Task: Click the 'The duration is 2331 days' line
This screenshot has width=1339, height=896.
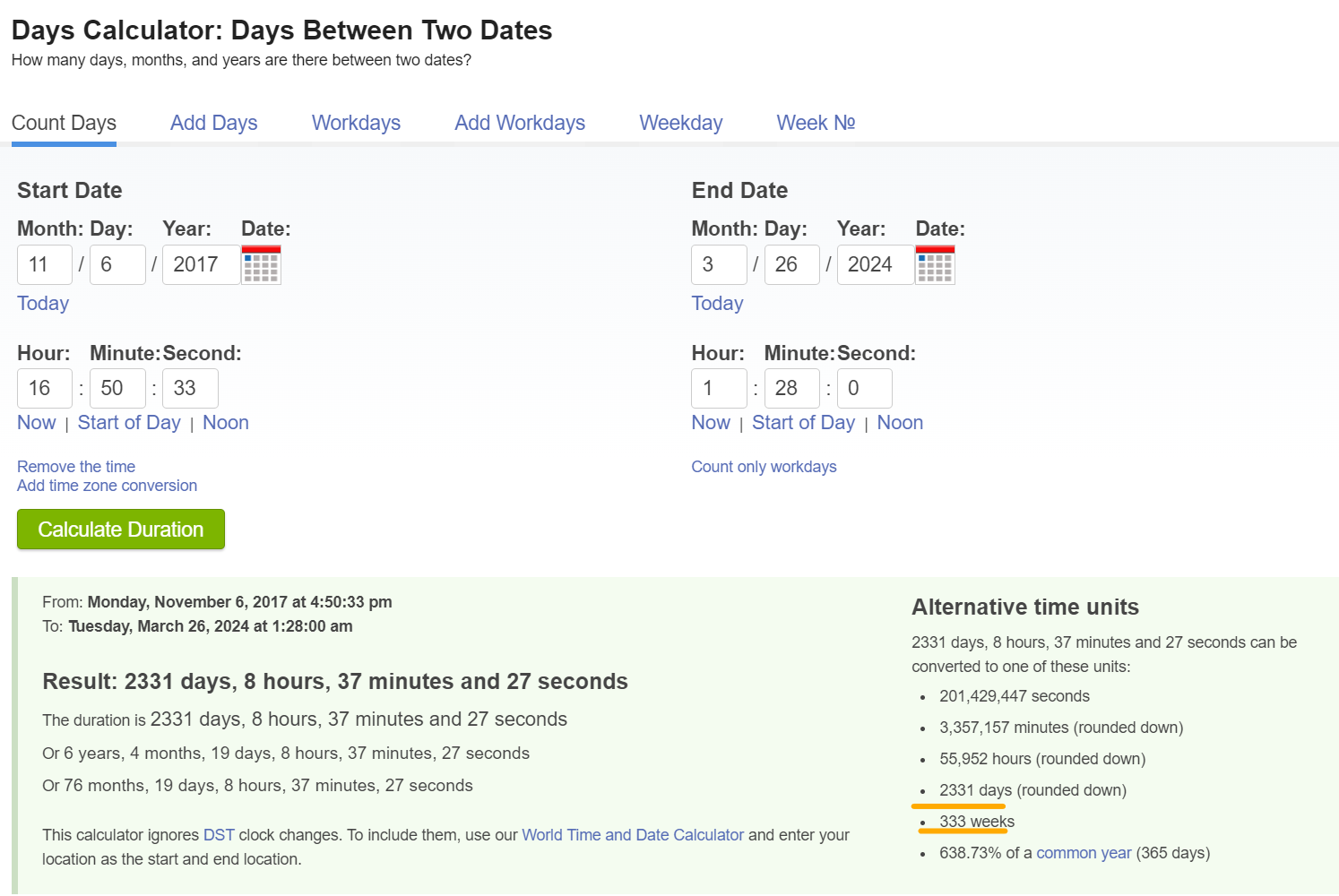Action: click(305, 719)
